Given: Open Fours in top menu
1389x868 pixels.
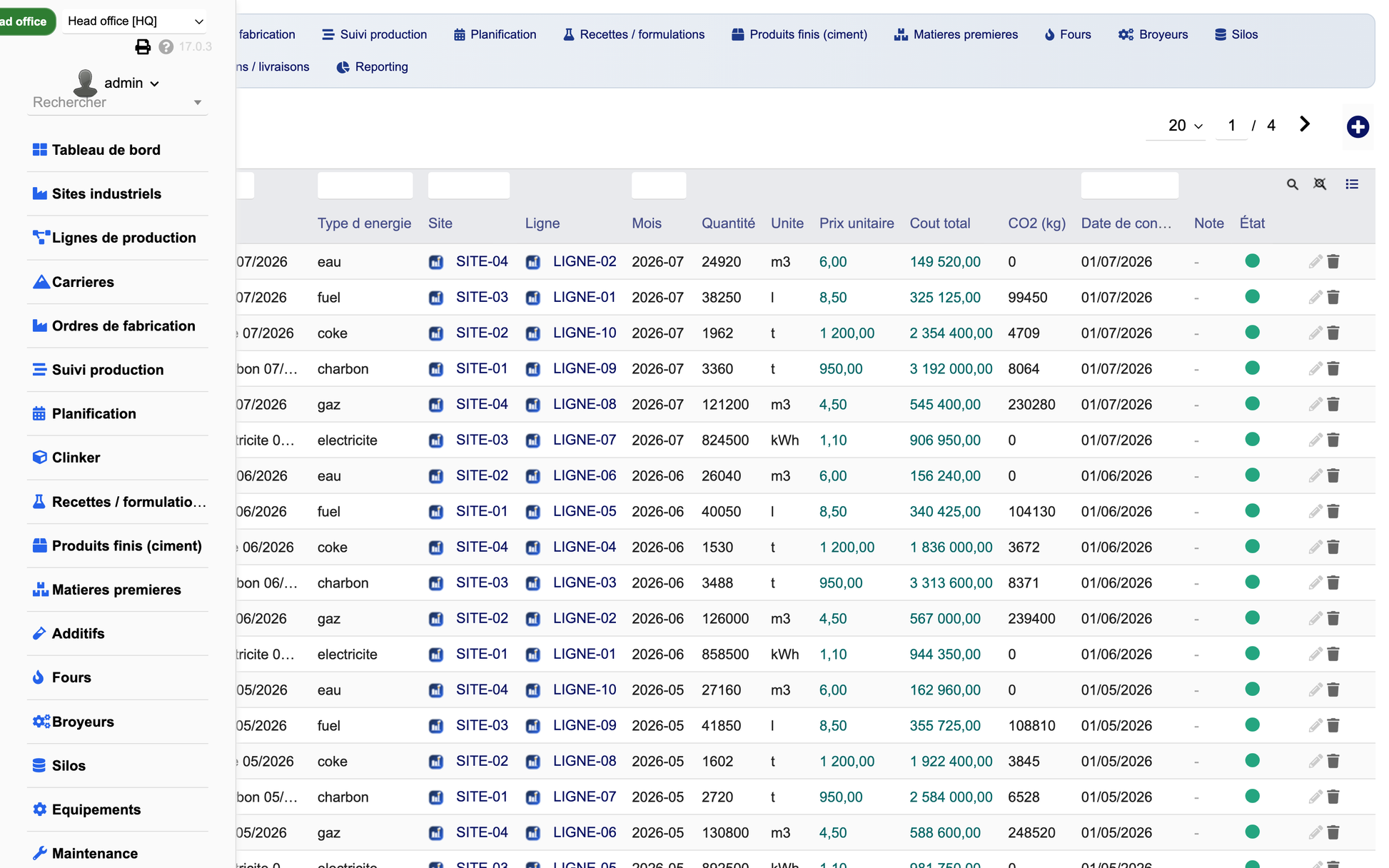Looking at the screenshot, I should point(1068,34).
